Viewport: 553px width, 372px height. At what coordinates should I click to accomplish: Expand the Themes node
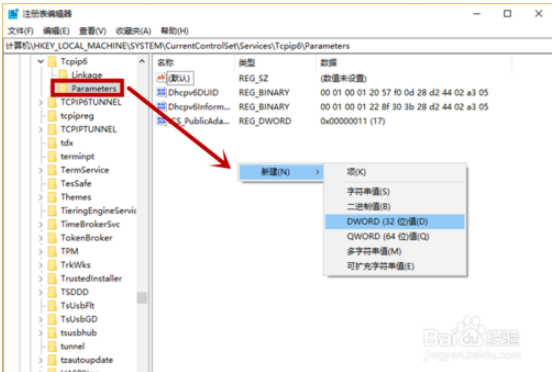coord(41,197)
